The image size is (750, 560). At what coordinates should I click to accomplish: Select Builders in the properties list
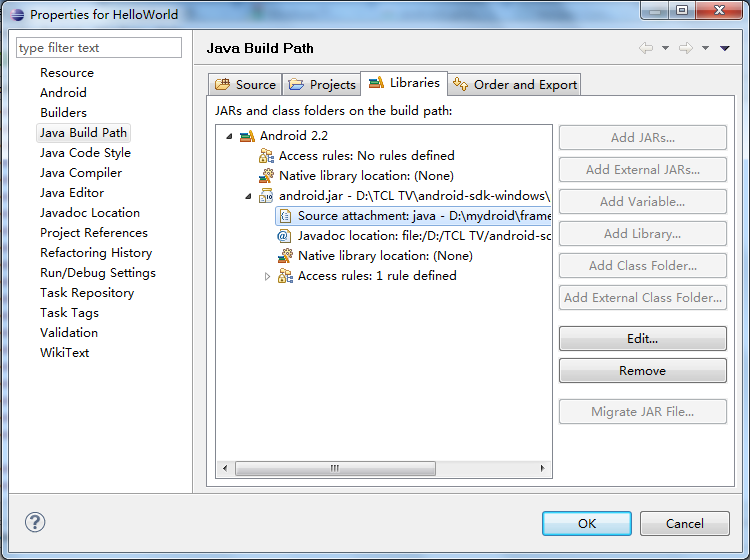[x=63, y=113]
